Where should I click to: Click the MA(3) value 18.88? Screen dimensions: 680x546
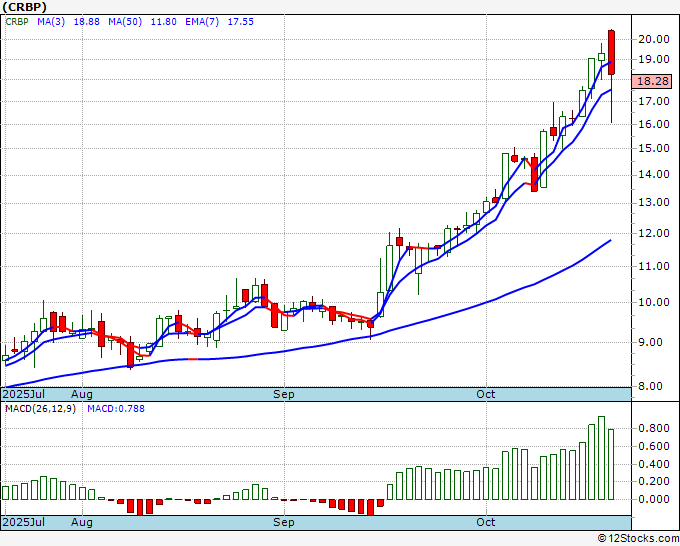click(x=87, y=22)
